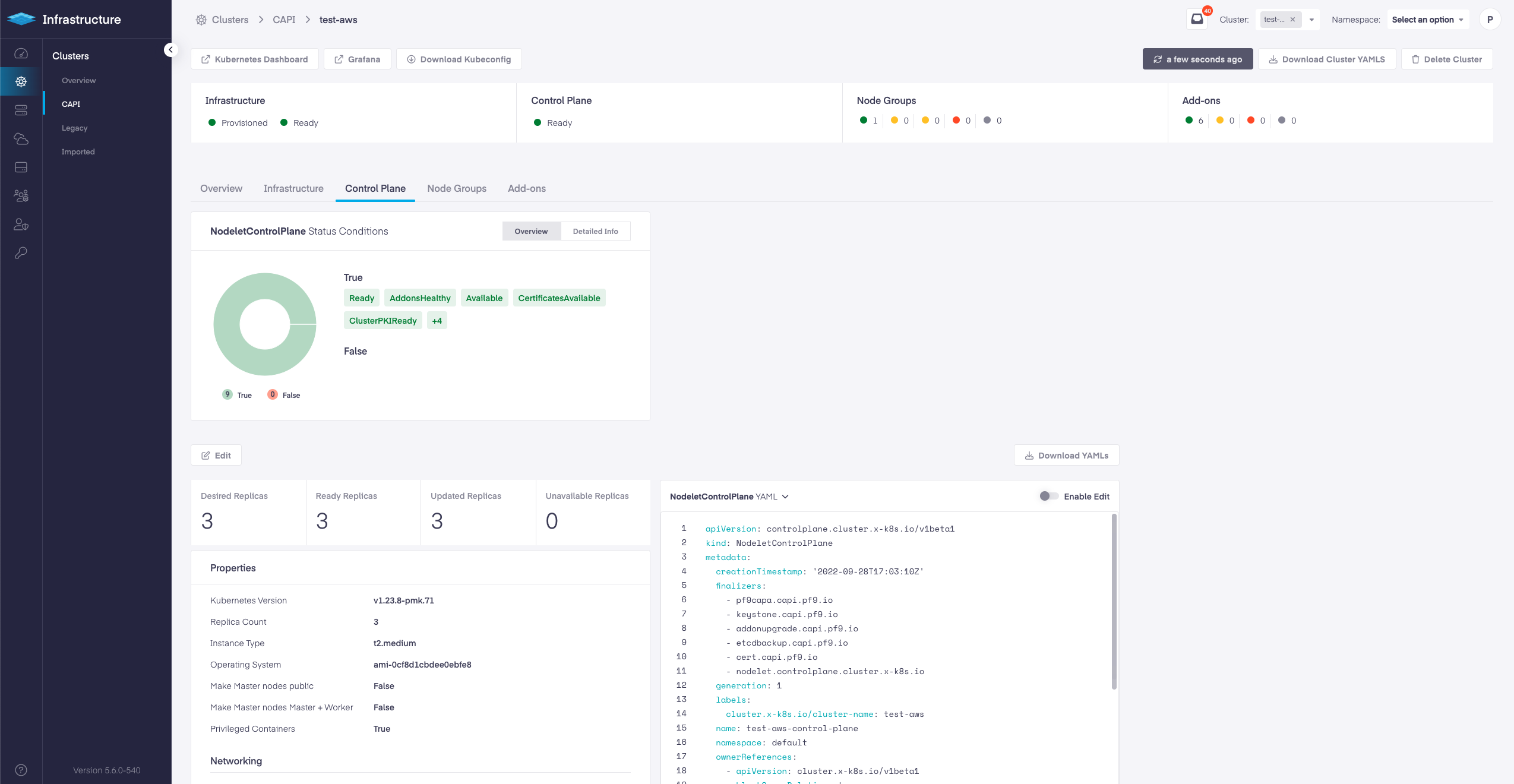Click the test-aws breadcrumb item
This screenshot has width=1514, height=784.
point(338,20)
